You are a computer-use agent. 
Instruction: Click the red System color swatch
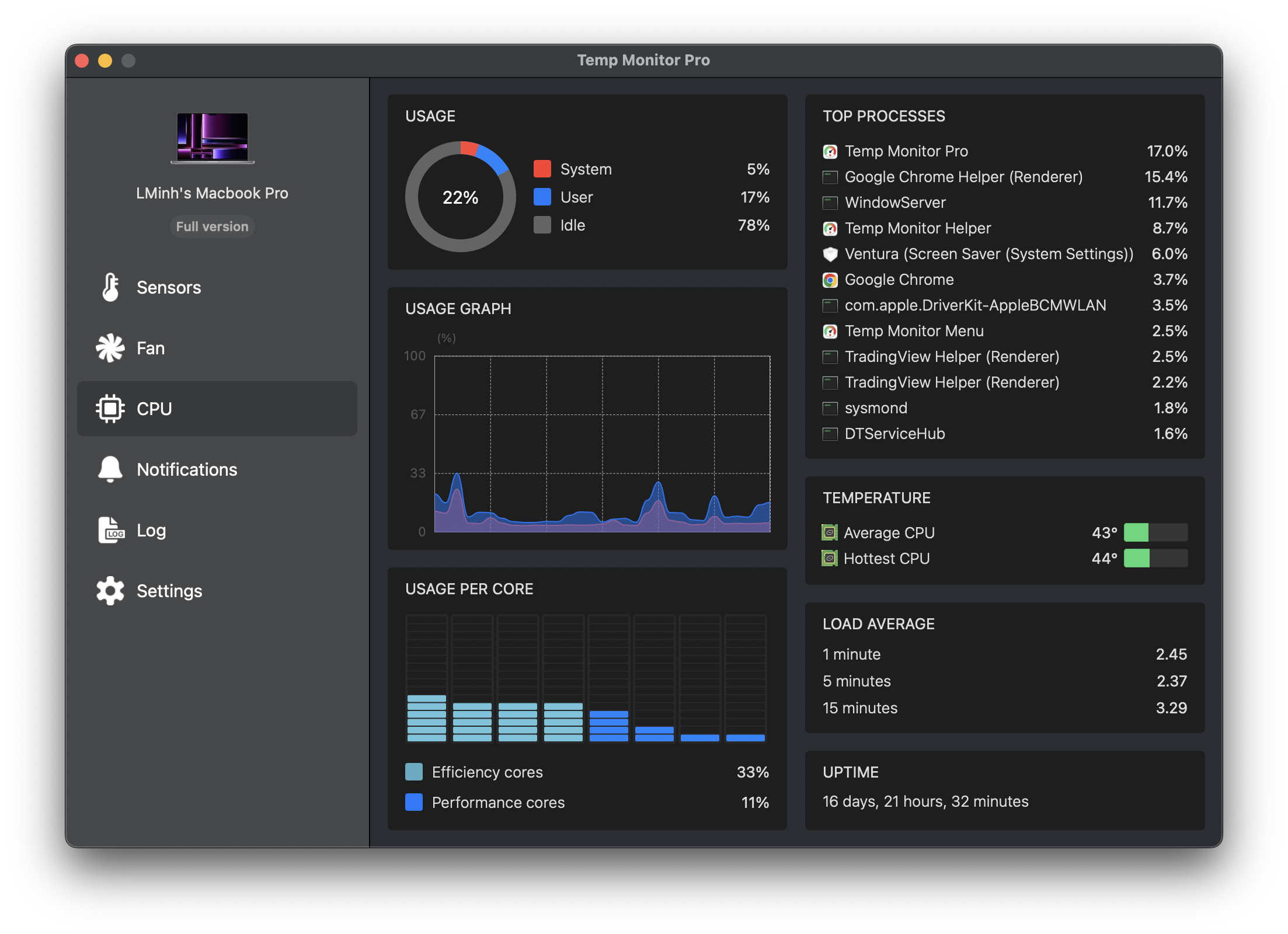(x=542, y=169)
